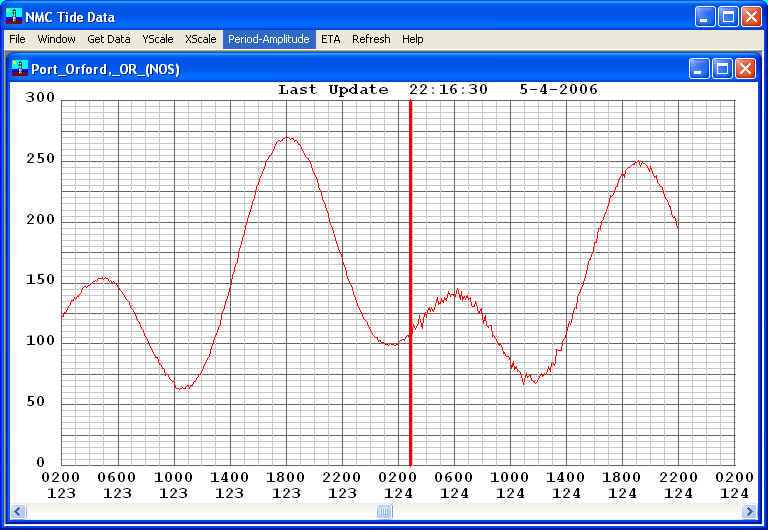
Task: Select the Get Data menu
Action: tap(109, 39)
